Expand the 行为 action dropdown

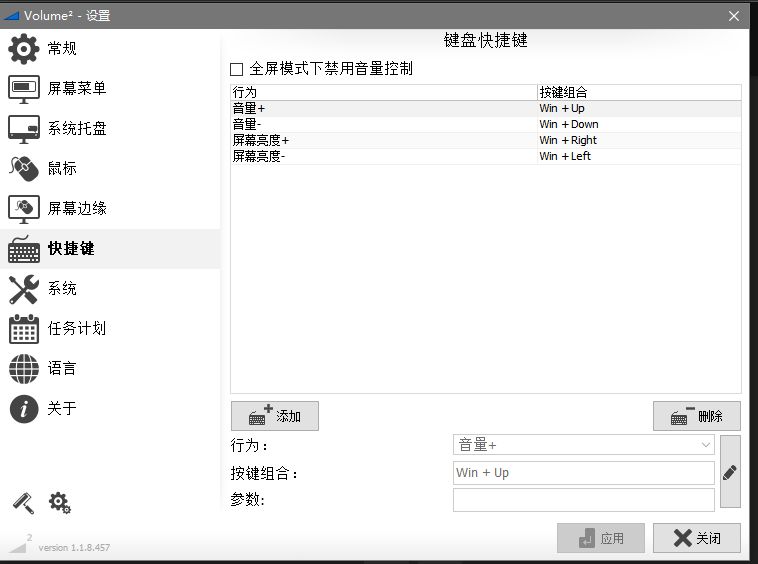tap(705, 445)
